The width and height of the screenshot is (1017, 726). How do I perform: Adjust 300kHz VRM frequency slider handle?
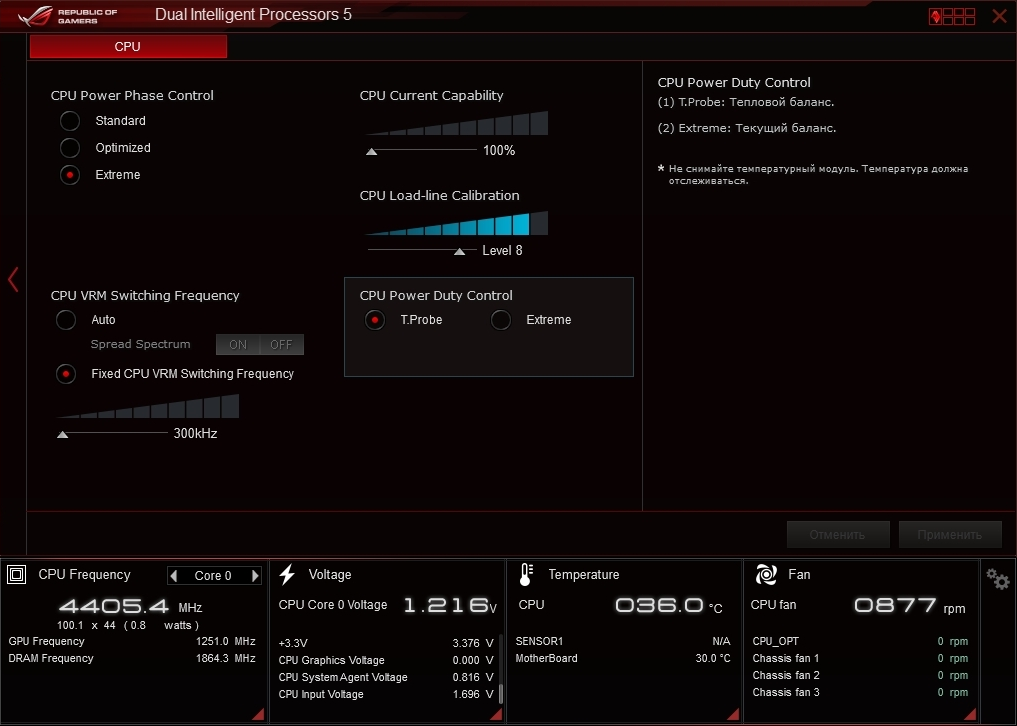coord(63,434)
